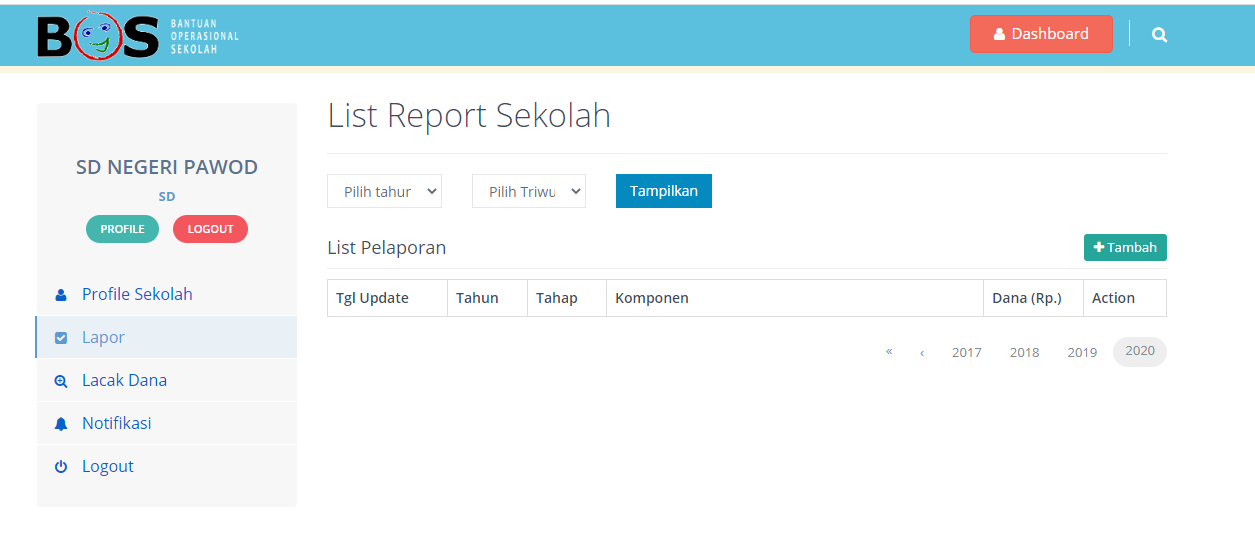Click the blue SD label under school name
This screenshot has height=560, width=1255.
point(167,197)
